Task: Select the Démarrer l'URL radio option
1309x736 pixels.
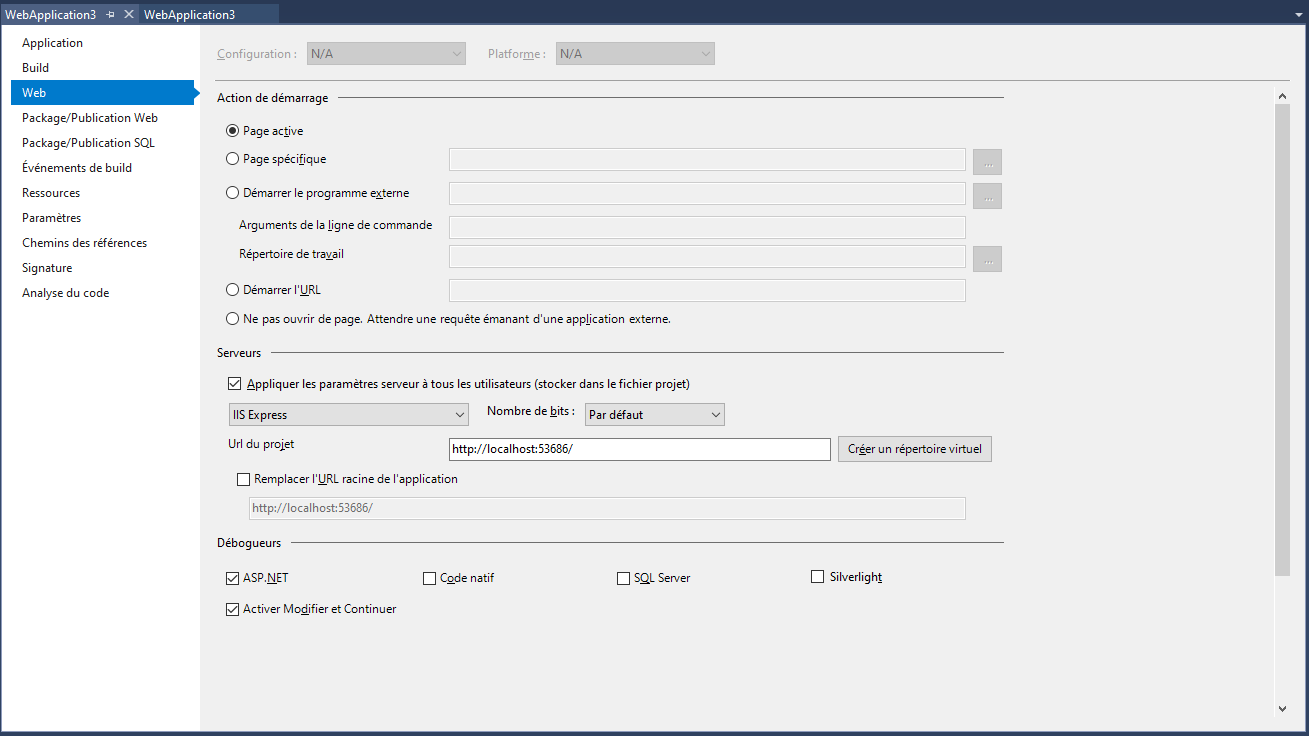Action: click(x=233, y=290)
